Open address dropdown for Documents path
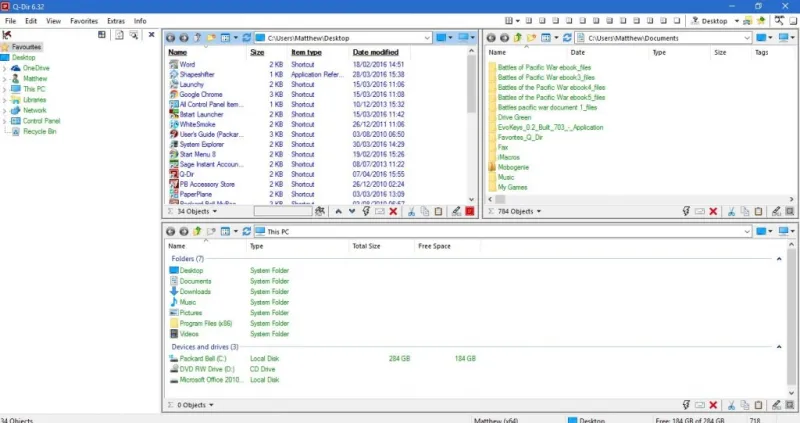The width and height of the screenshot is (800, 423). click(747, 38)
